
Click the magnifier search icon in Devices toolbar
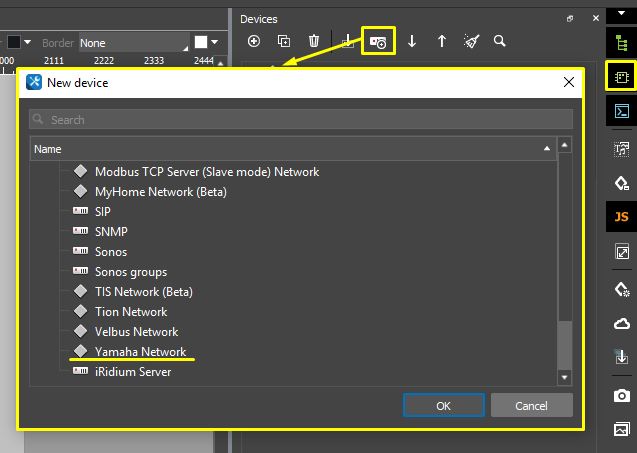[499, 41]
